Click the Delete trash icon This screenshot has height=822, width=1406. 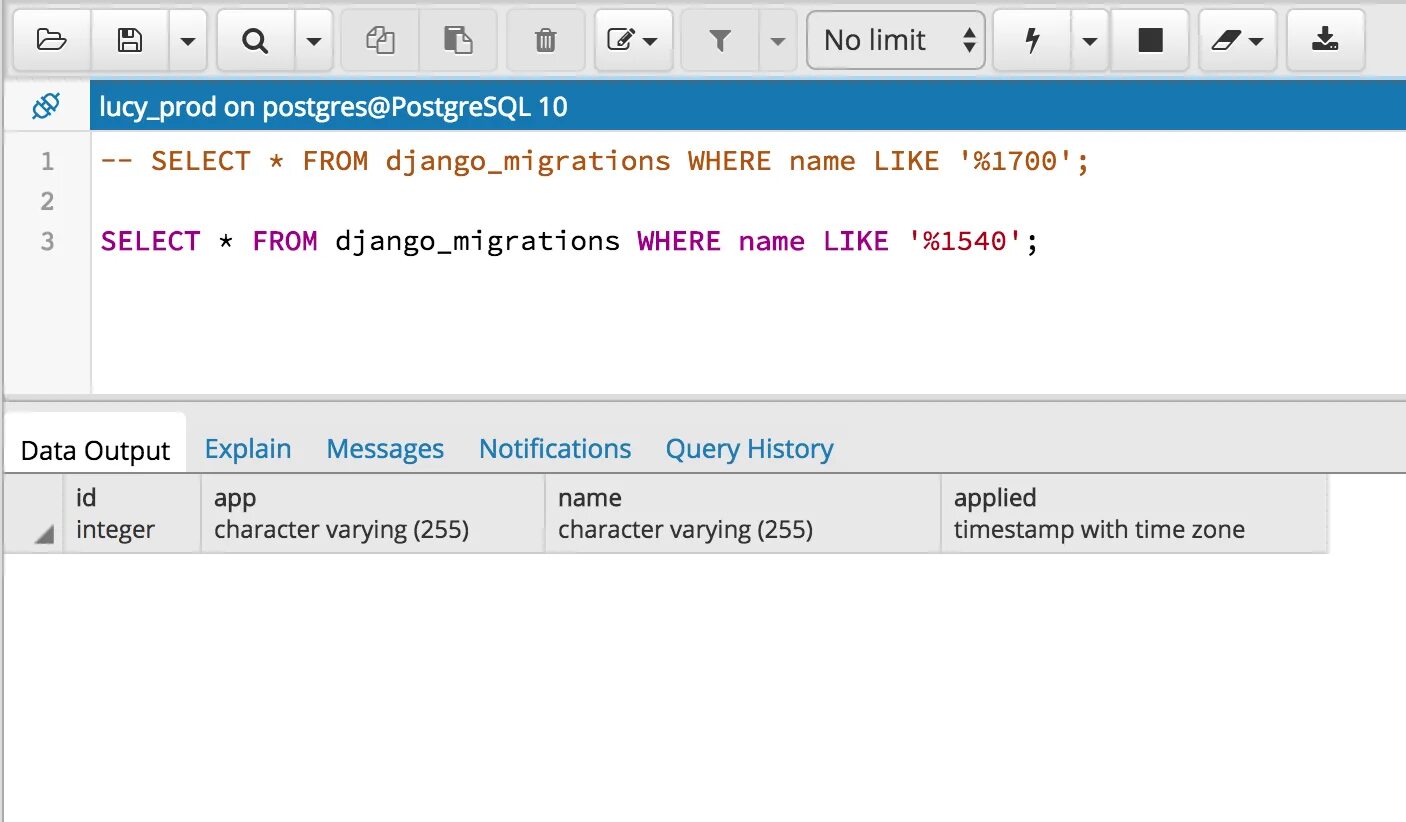(x=545, y=40)
